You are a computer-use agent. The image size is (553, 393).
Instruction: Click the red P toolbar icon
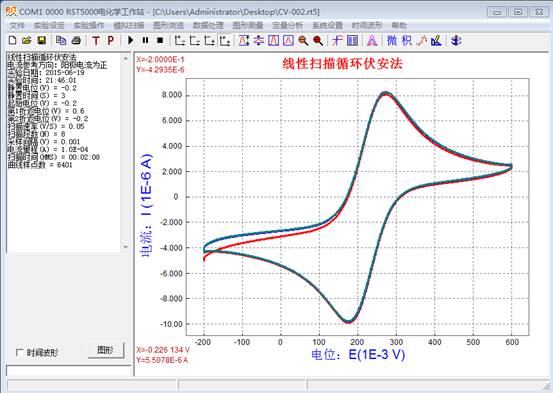(x=110, y=40)
